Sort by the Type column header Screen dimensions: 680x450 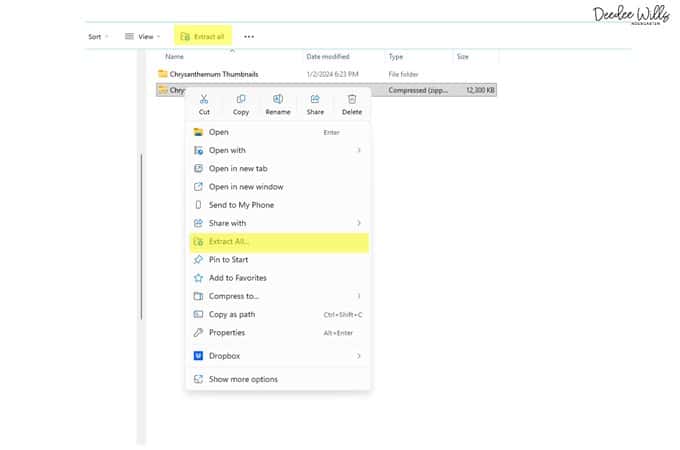[x=396, y=57]
